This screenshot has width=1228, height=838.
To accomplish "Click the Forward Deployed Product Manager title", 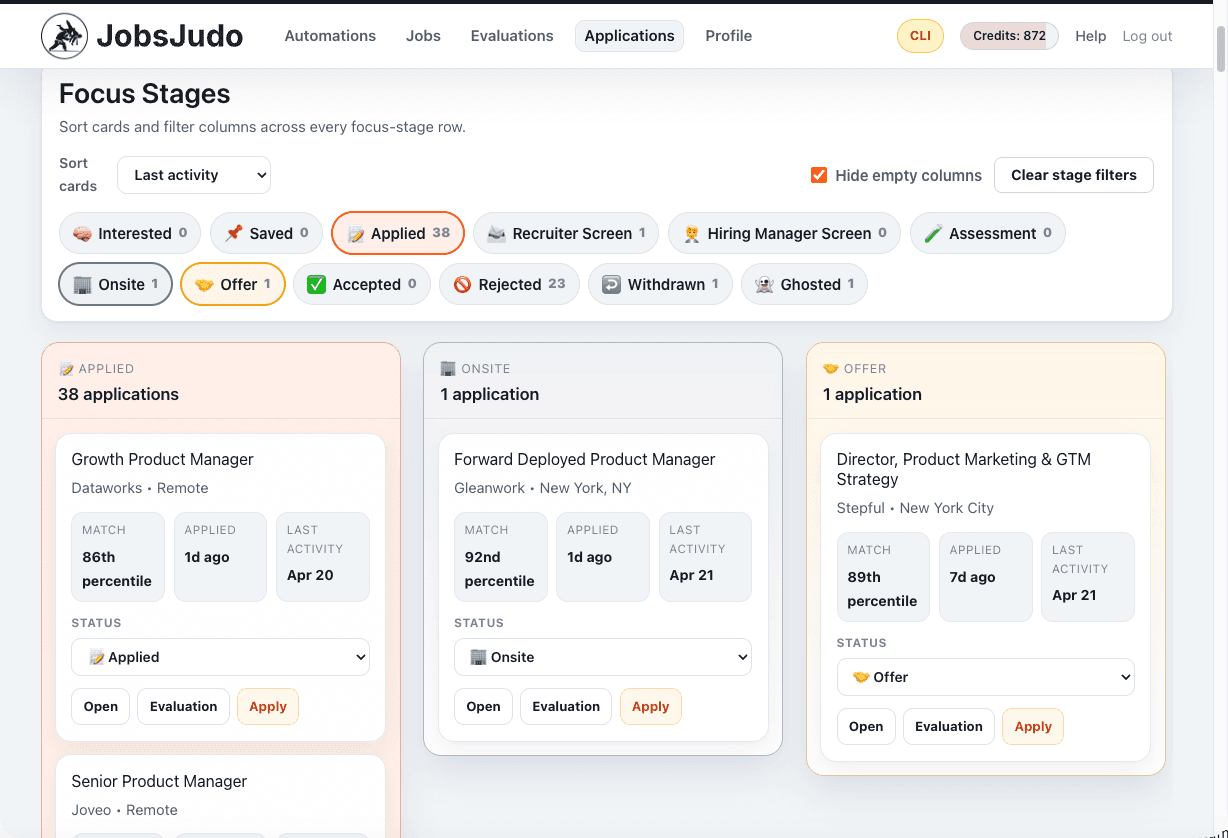I will coord(584,459).
